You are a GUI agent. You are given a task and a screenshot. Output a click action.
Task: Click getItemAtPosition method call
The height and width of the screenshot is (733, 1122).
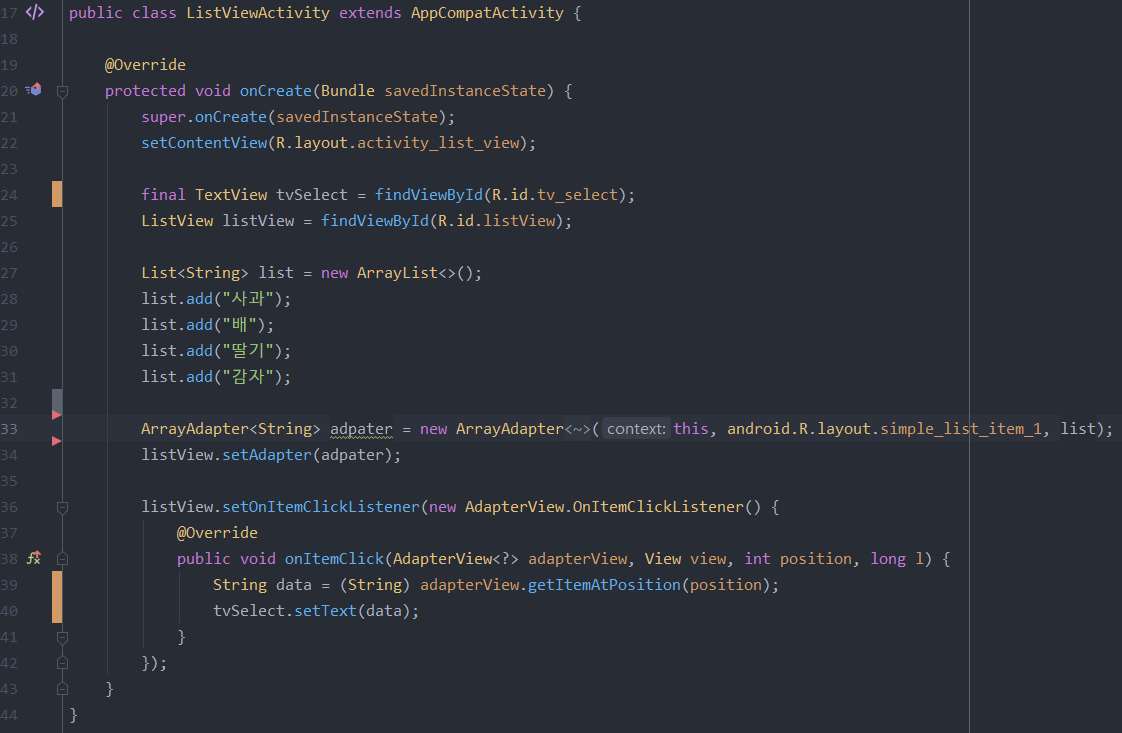pyautogui.click(x=605, y=585)
